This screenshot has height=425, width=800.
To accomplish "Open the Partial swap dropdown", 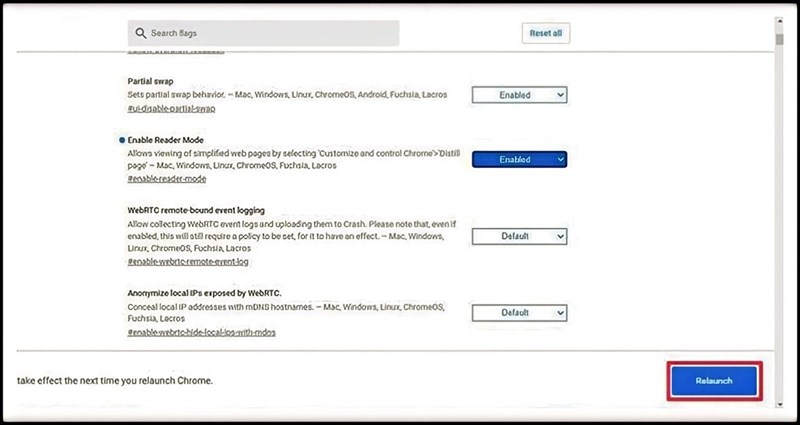I will (519, 95).
